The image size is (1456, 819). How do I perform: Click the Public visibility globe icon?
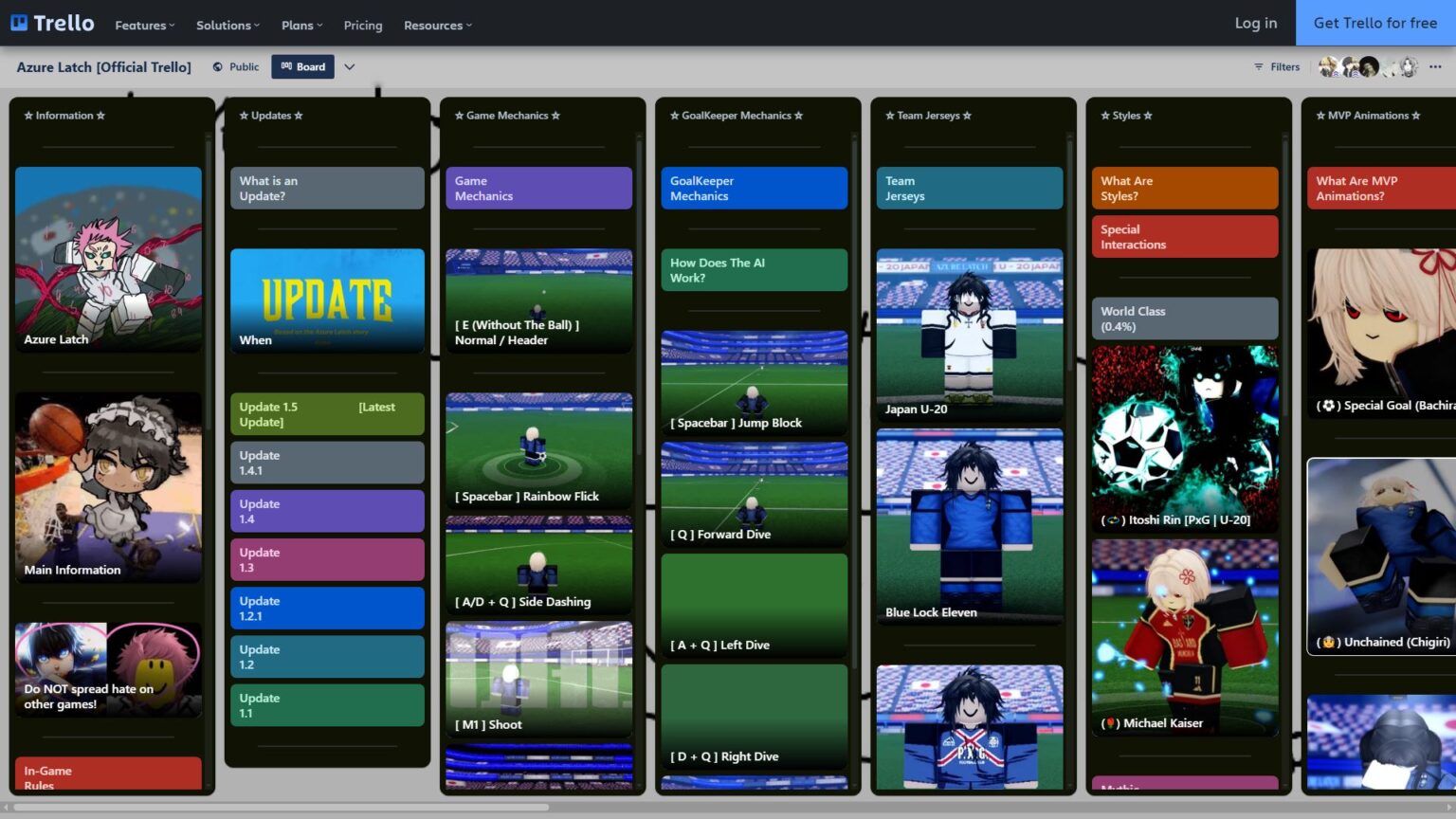point(216,66)
